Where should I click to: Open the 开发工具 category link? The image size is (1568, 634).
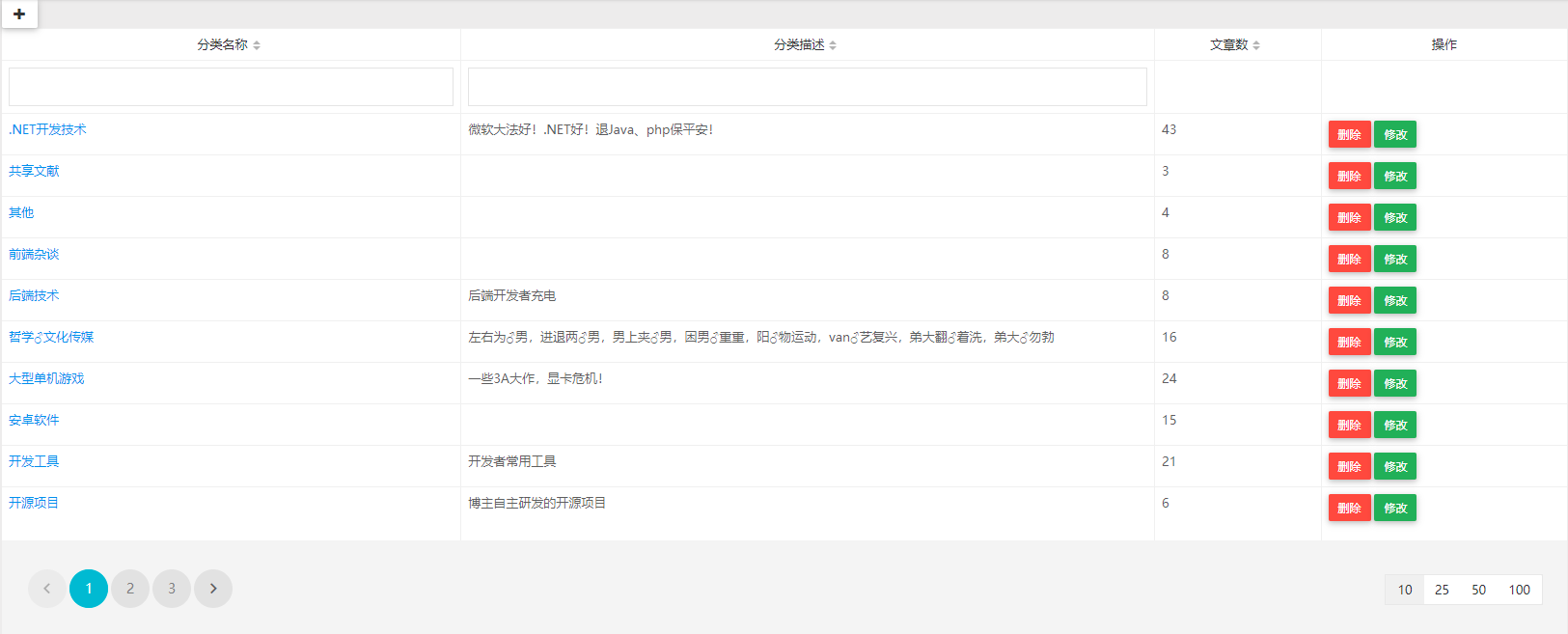(x=34, y=461)
